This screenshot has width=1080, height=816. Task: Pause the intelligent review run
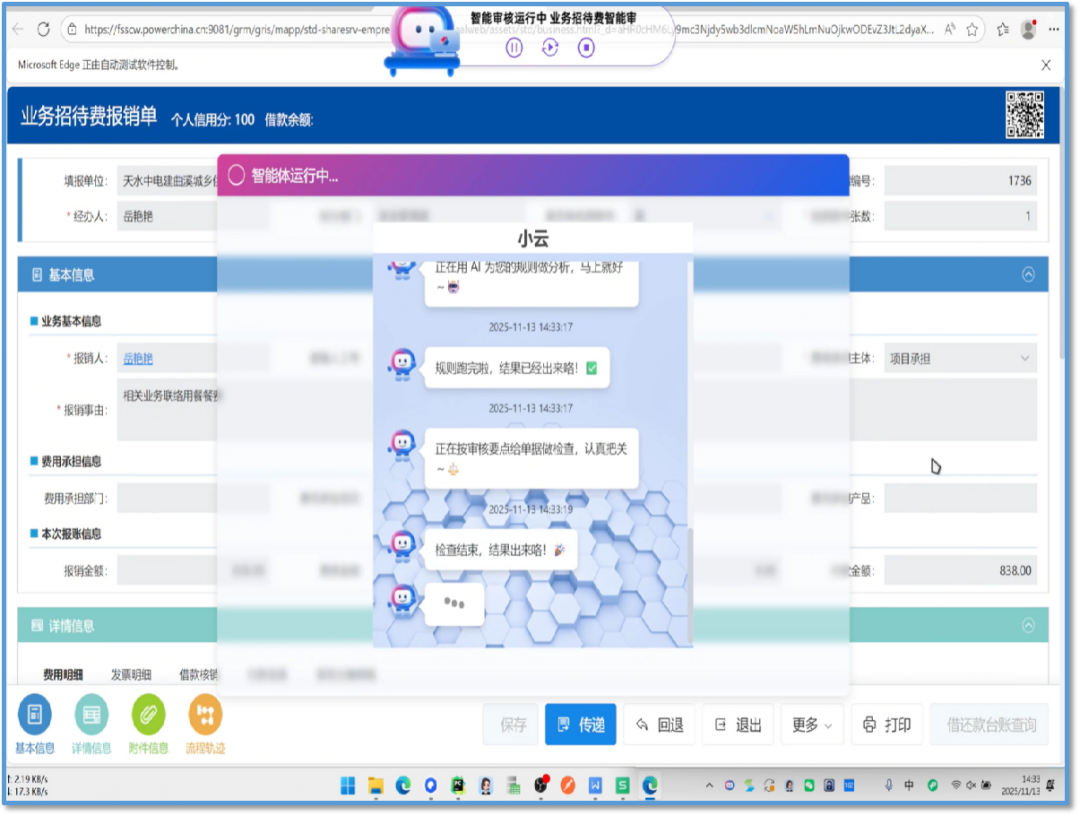514,48
